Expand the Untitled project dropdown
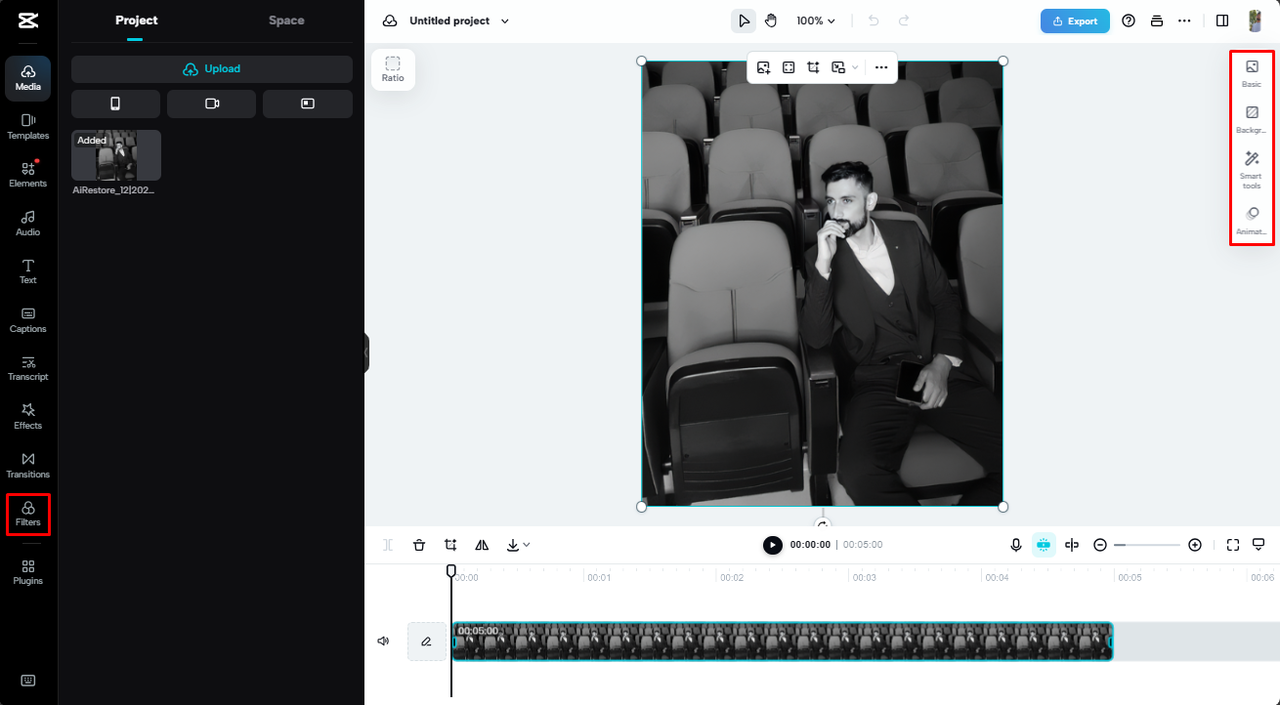This screenshot has height=705, width=1280. tap(505, 21)
